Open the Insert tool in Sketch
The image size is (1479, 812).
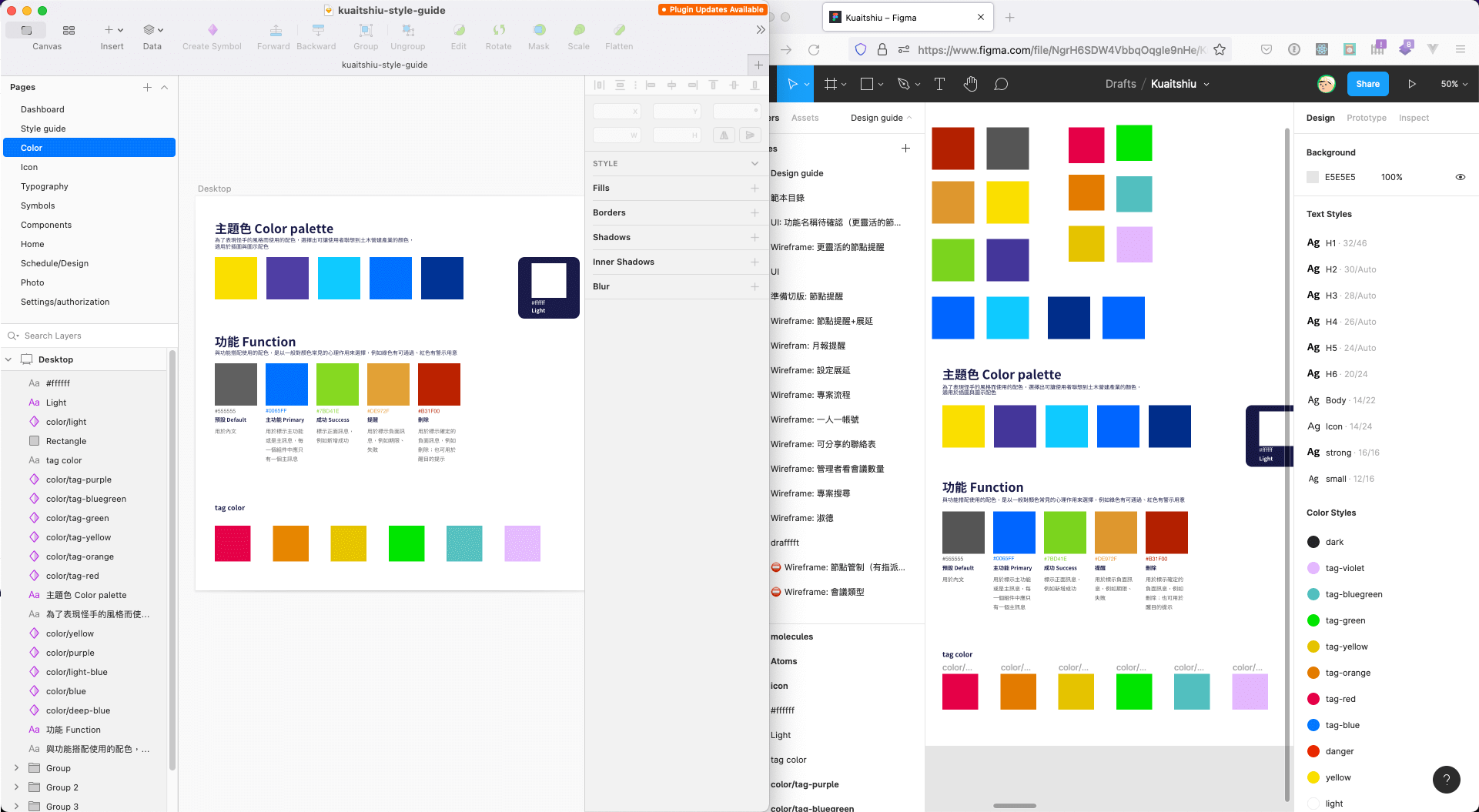point(113,30)
